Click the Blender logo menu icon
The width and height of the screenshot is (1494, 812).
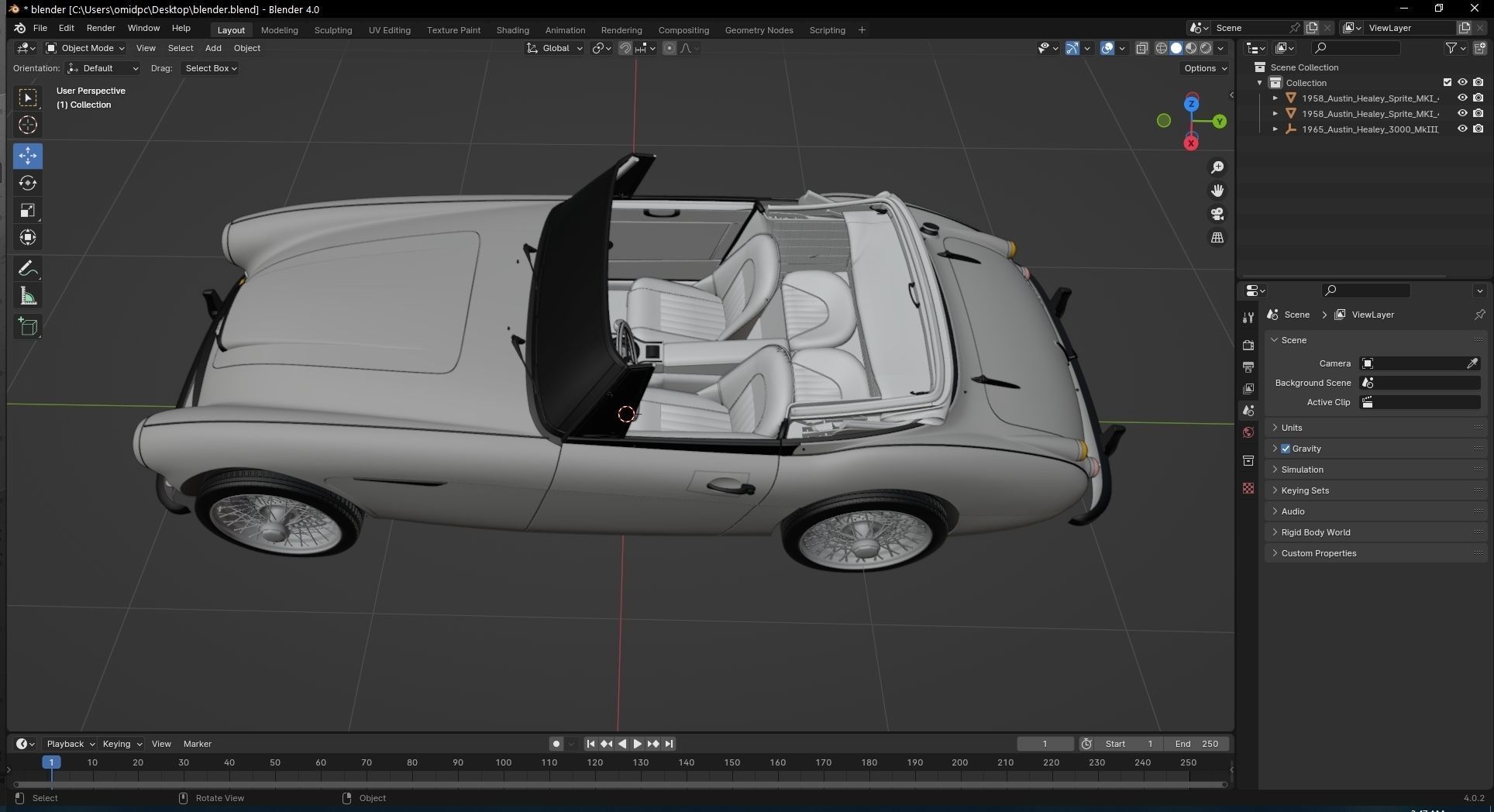tap(20, 28)
